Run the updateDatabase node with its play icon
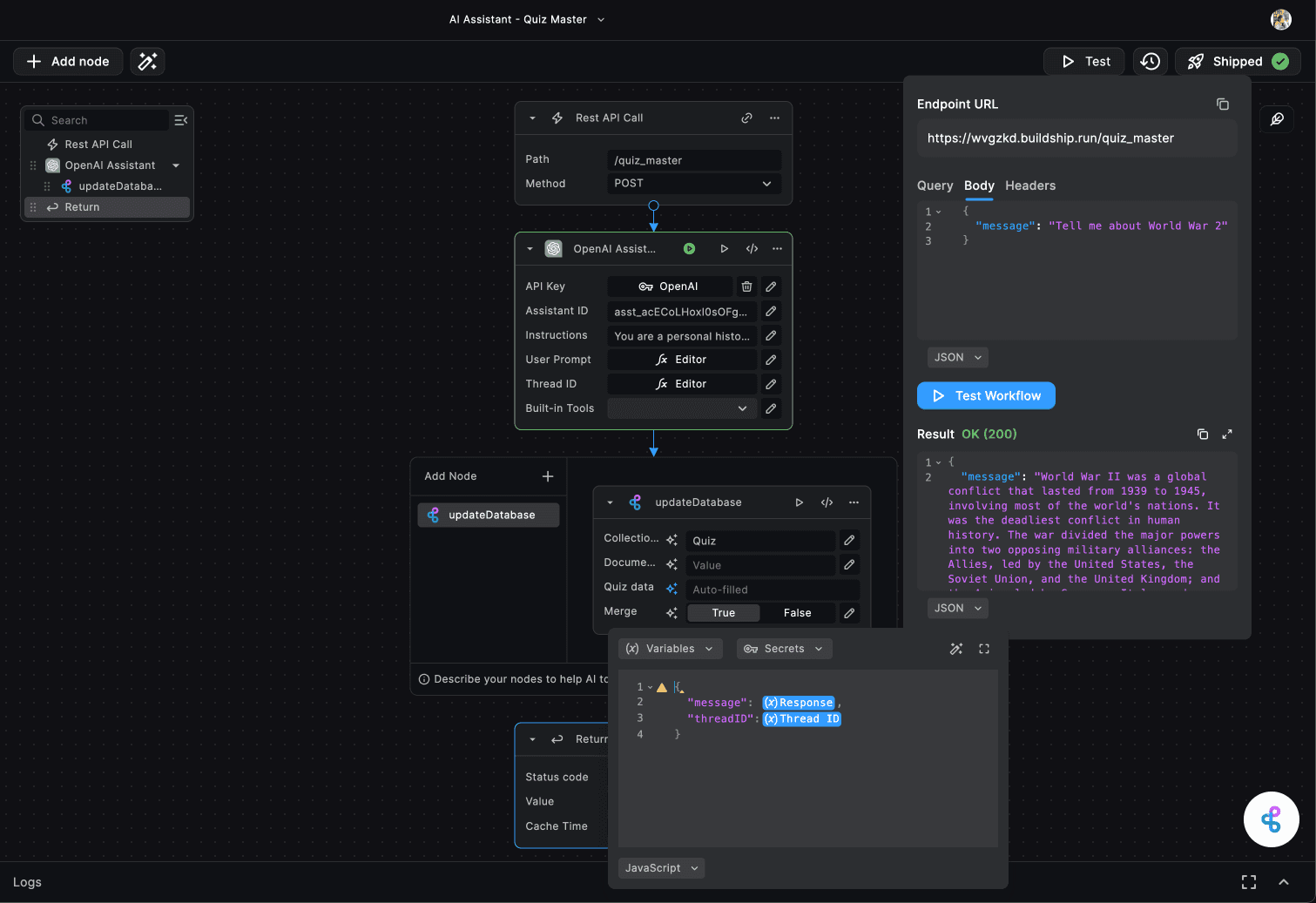Viewport: 1316px width, 903px height. tap(799, 502)
